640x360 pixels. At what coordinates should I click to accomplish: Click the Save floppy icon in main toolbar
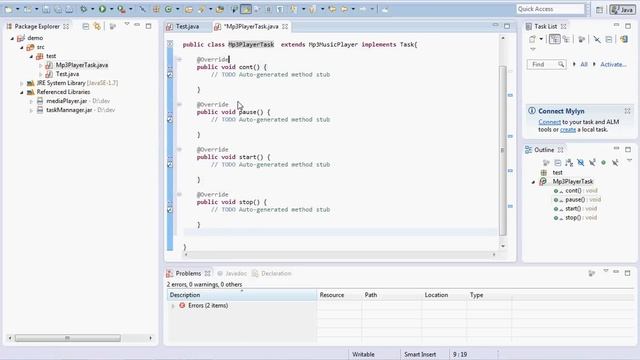(46, 9)
